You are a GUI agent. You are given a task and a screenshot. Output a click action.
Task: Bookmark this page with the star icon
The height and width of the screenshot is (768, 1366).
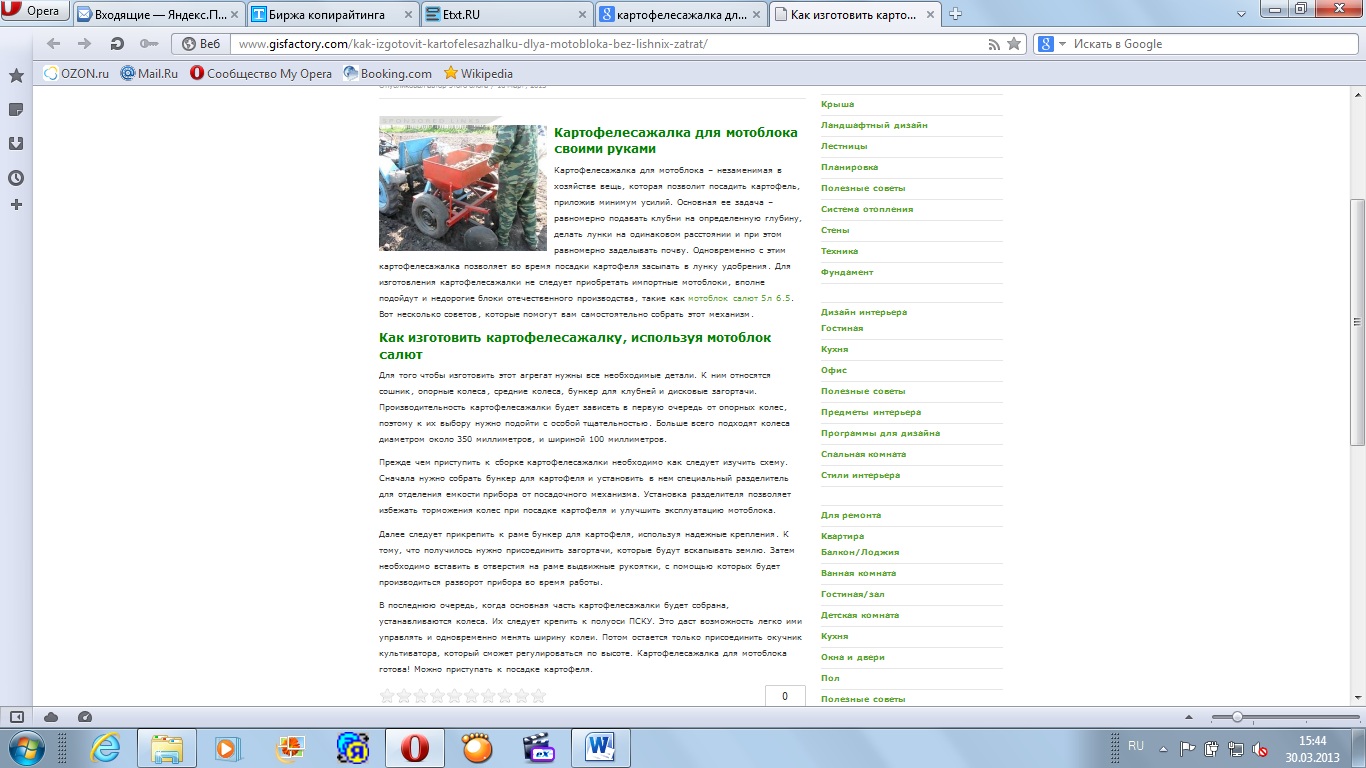1014,44
